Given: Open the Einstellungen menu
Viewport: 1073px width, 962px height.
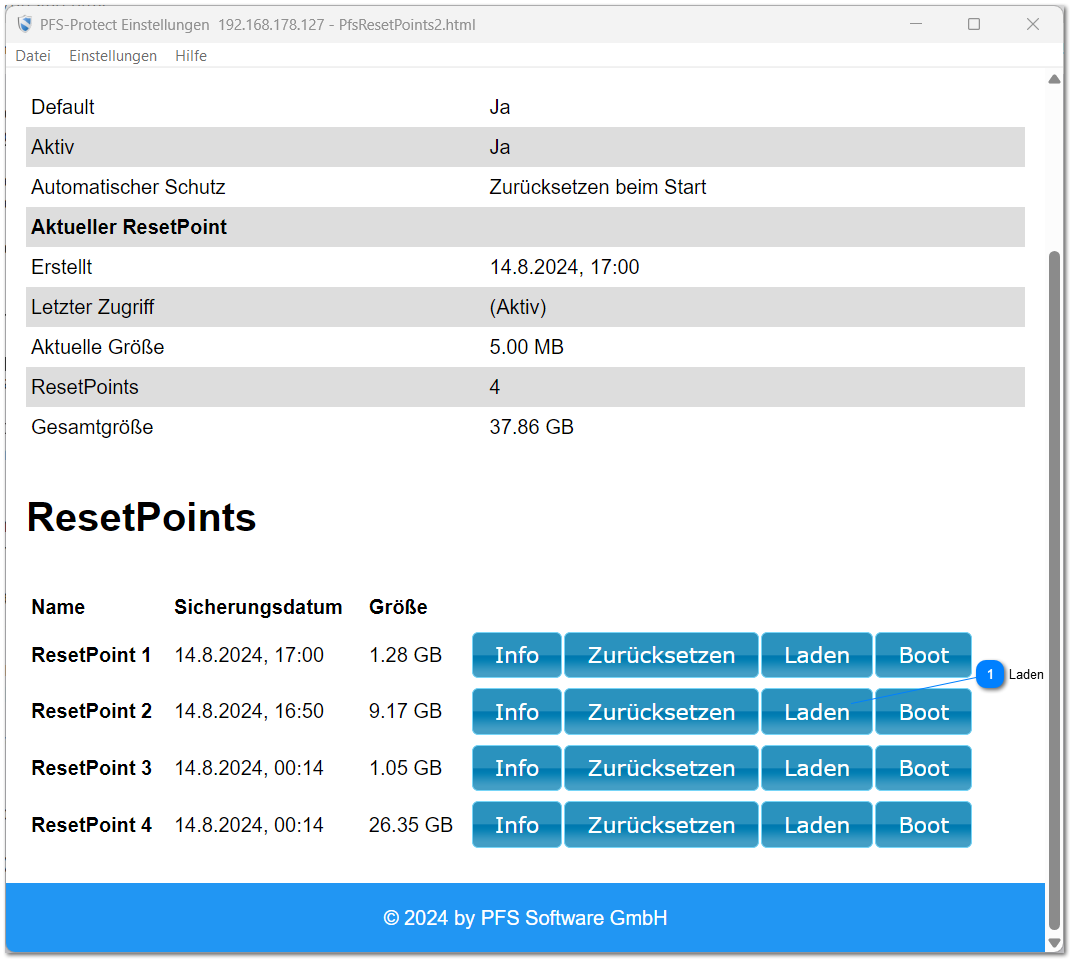Looking at the screenshot, I should (113, 56).
